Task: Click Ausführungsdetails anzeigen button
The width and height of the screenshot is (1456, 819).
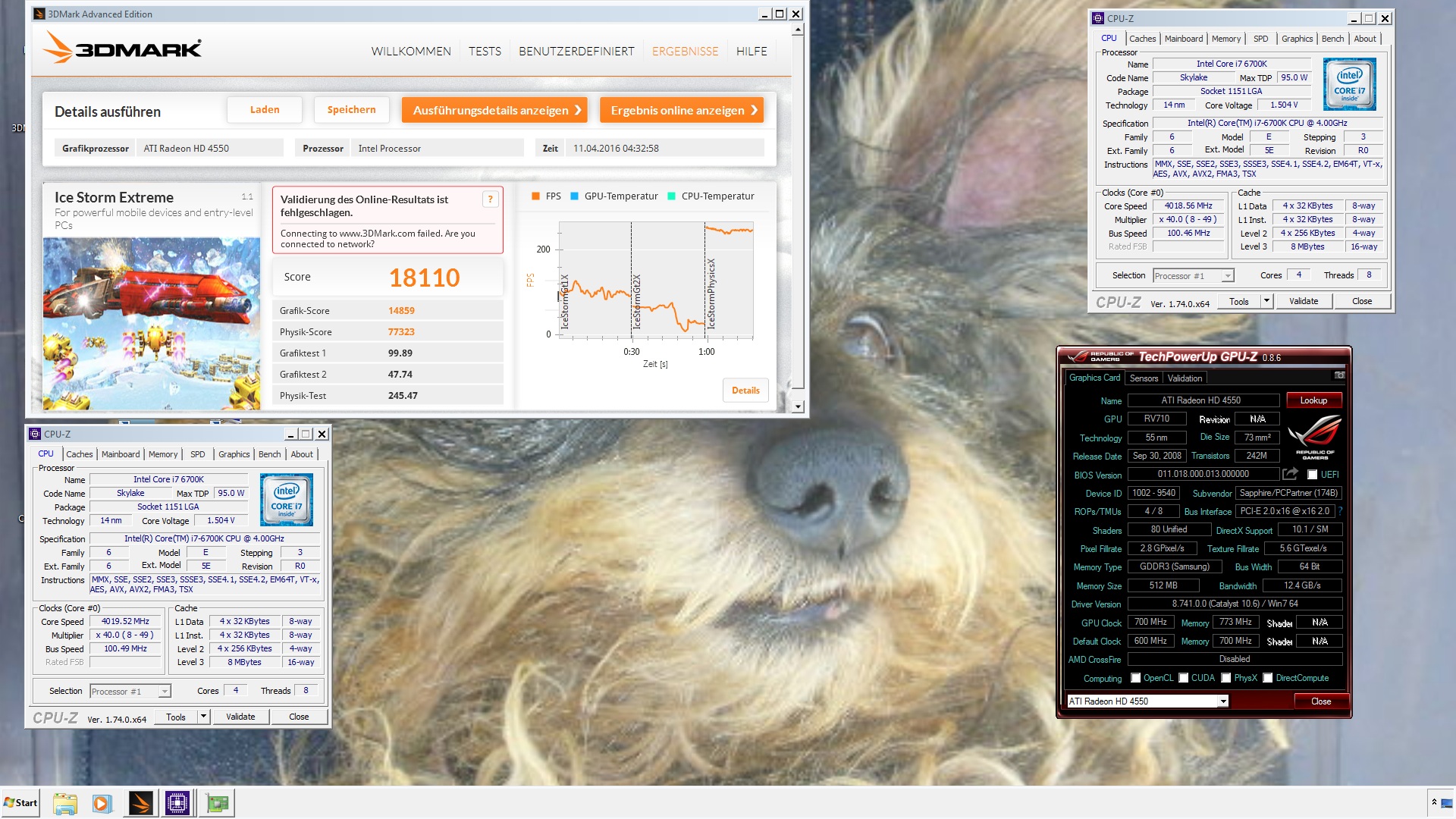Action: (x=495, y=110)
